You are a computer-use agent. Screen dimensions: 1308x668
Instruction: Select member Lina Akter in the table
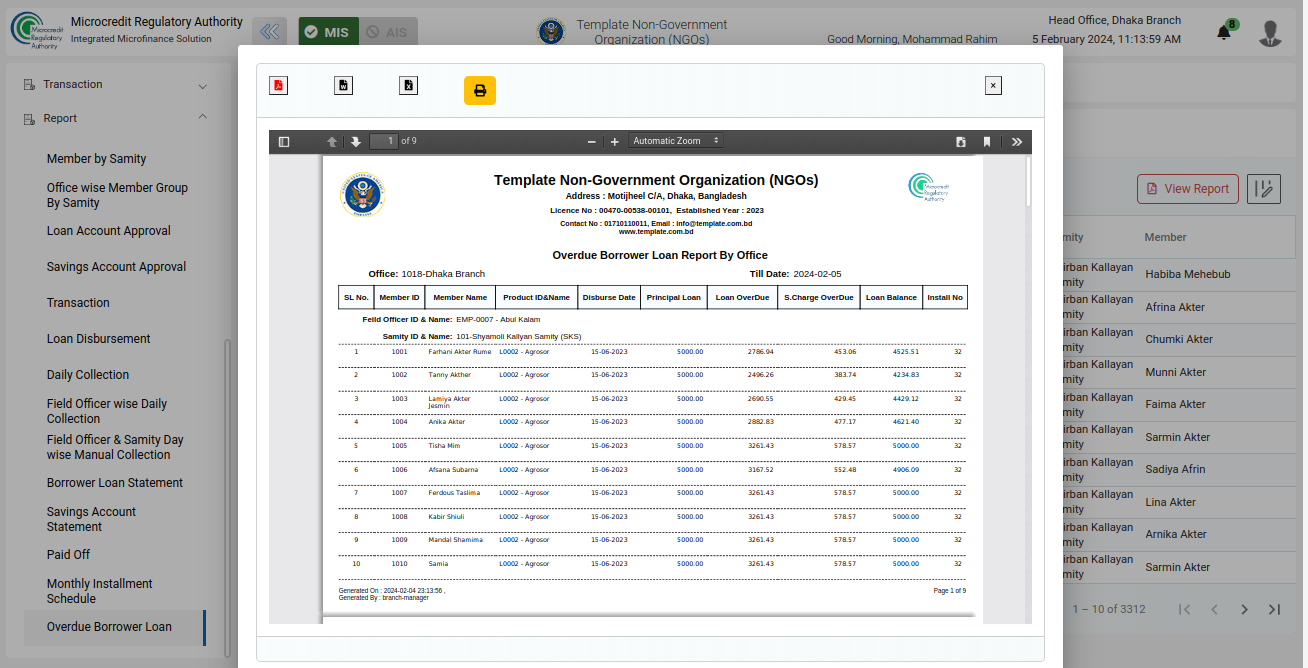tap(1171, 502)
